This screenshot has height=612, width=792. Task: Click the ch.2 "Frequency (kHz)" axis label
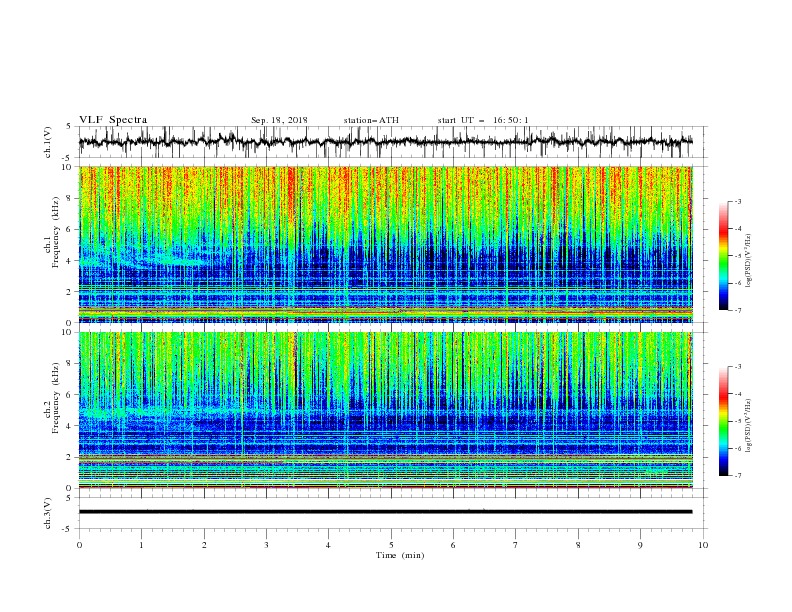coord(56,398)
